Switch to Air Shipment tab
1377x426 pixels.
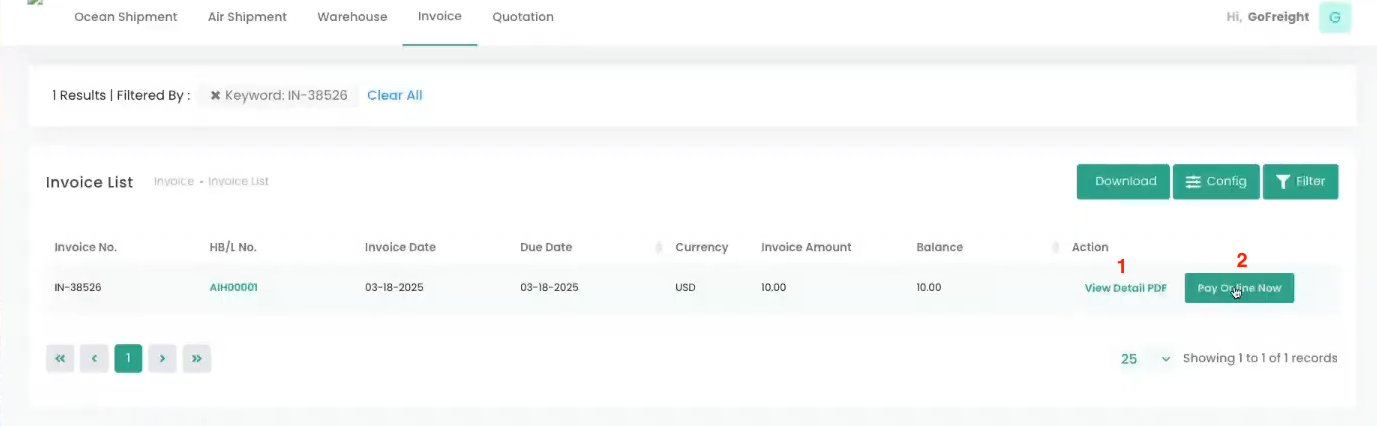(247, 17)
